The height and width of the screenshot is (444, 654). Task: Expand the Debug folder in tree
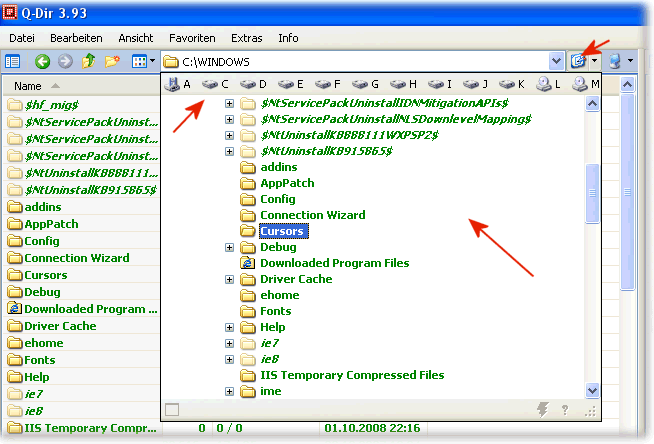[x=229, y=248]
